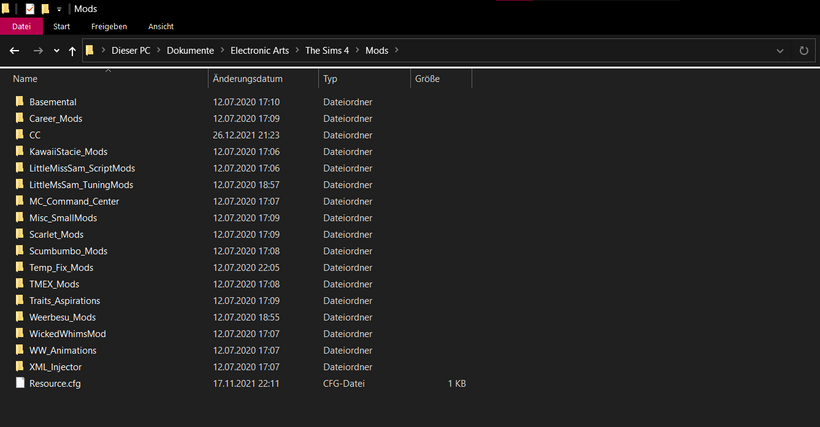Viewport: 820px width, 427px height.
Task: Expand chevron after The Sims 4 breadcrumb
Action: click(x=357, y=50)
